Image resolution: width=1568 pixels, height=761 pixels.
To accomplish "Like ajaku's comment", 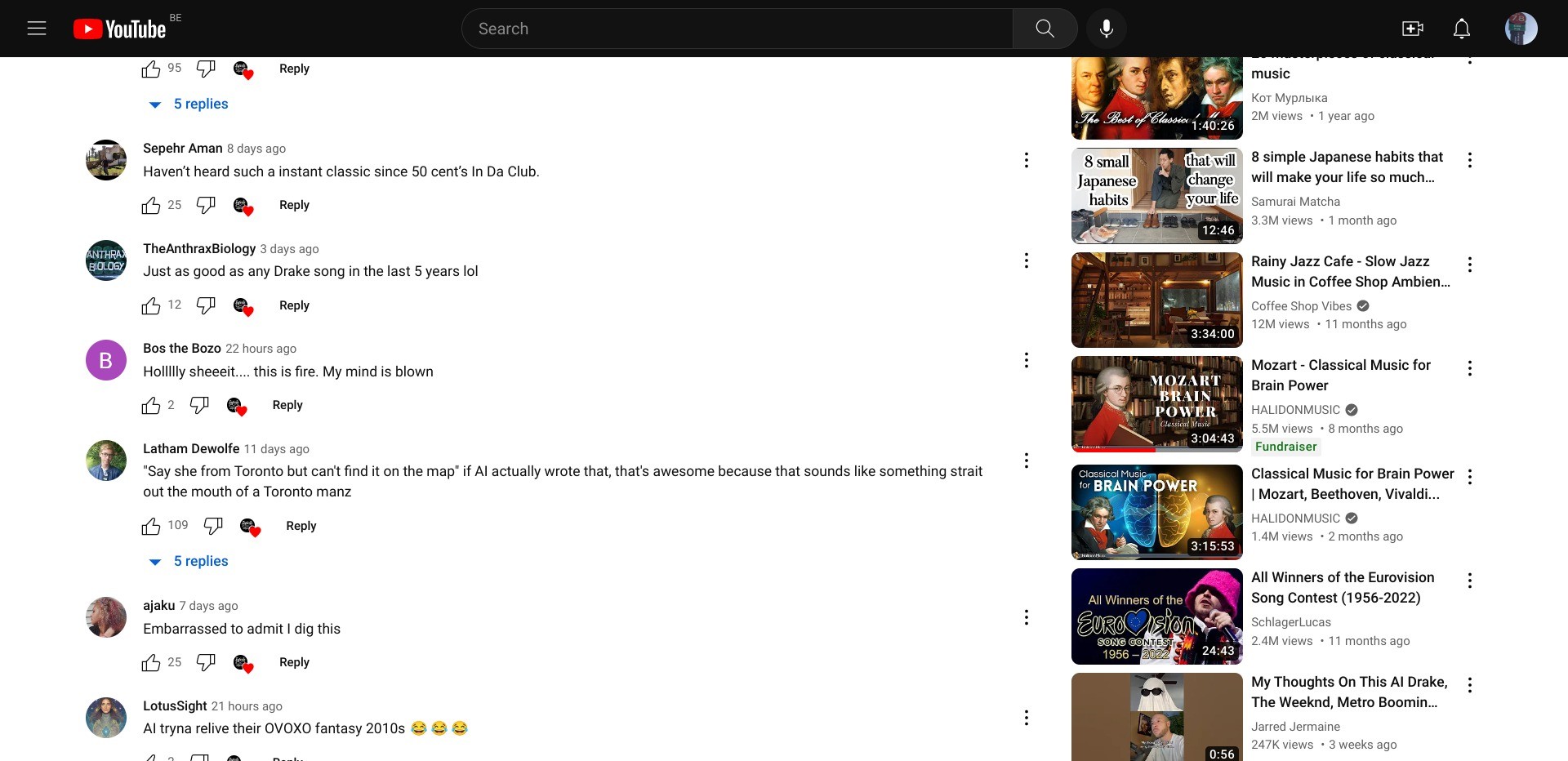I will [x=151, y=662].
